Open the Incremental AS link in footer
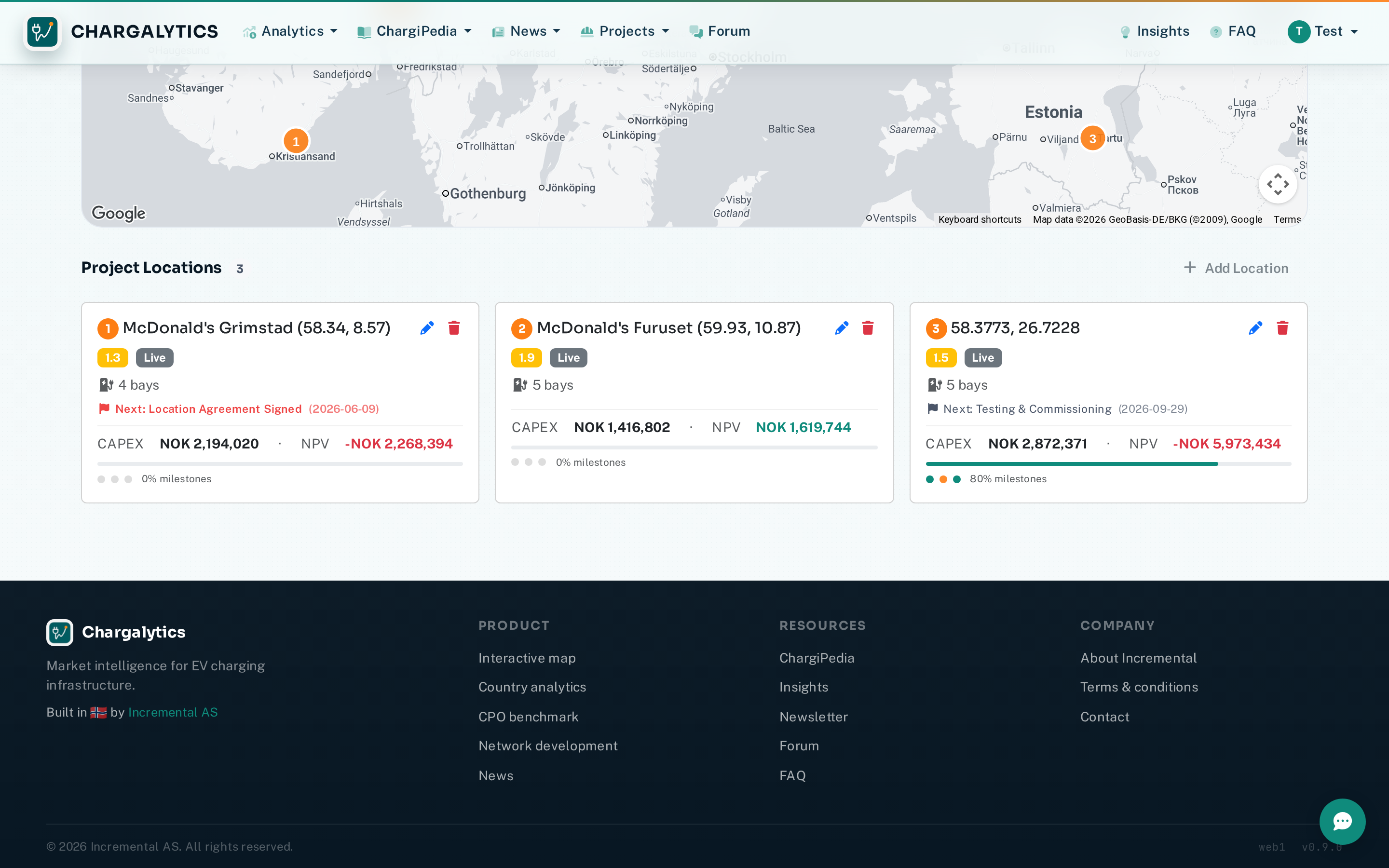This screenshot has height=868, width=1389. click(x=173, y=712)
